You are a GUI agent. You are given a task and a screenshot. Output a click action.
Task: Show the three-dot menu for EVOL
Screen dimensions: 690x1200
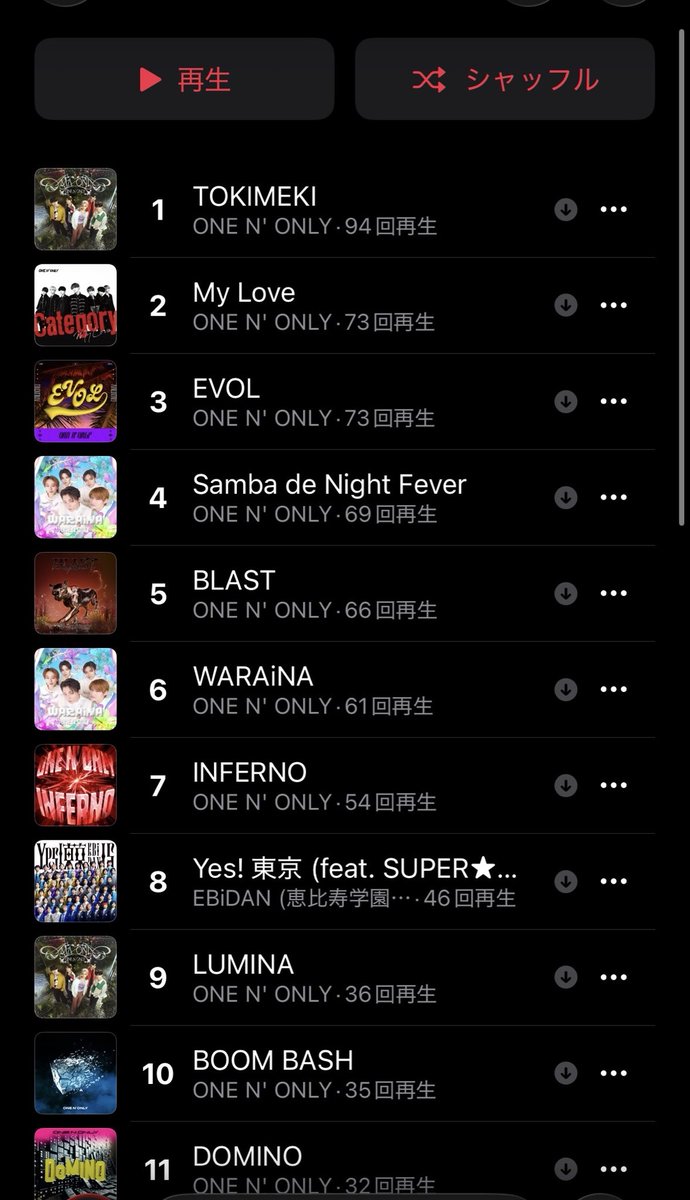(x=613, y=401)
